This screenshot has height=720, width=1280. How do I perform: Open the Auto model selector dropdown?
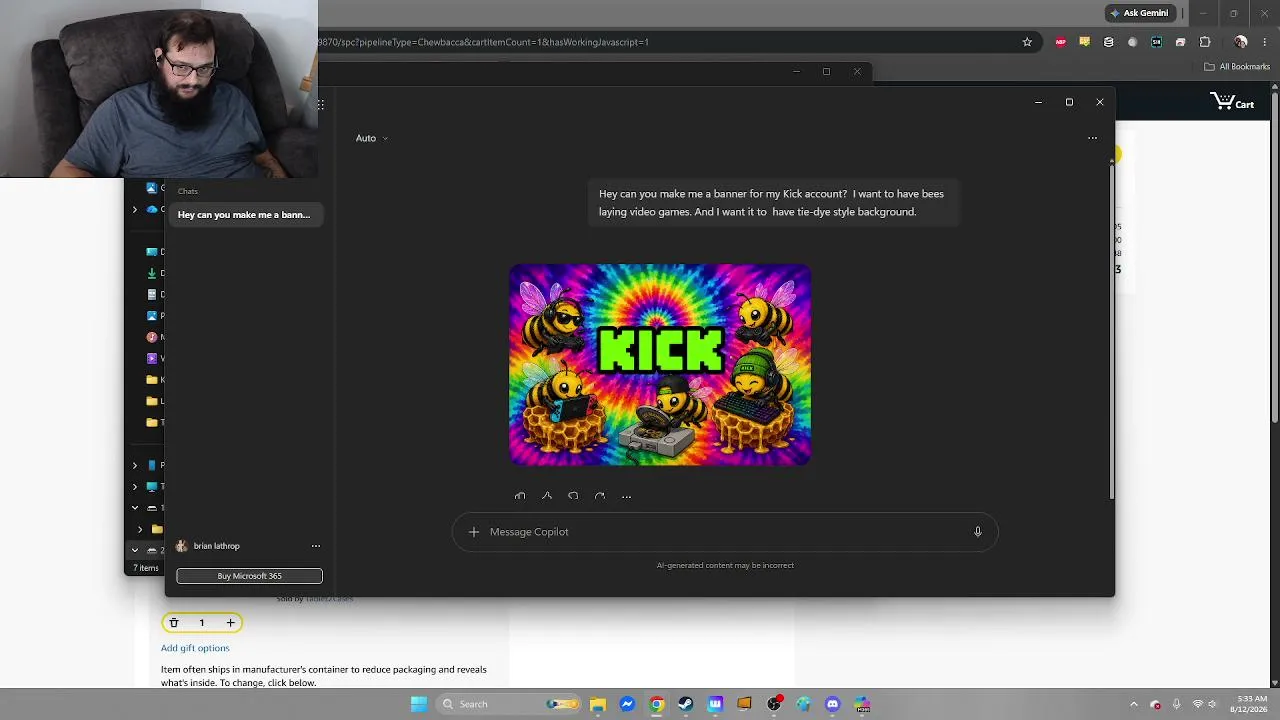click(371, 138)
